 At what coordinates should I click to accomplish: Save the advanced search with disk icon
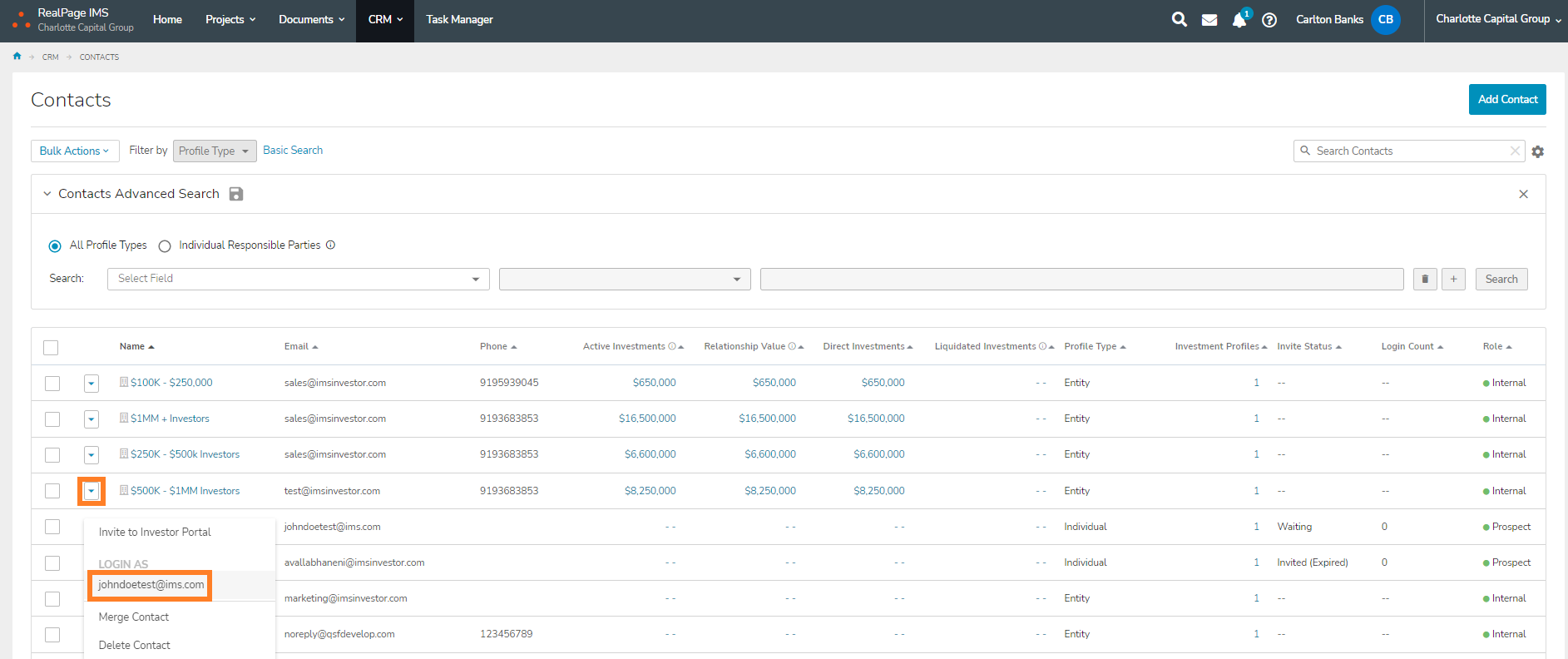coord(236,194)
